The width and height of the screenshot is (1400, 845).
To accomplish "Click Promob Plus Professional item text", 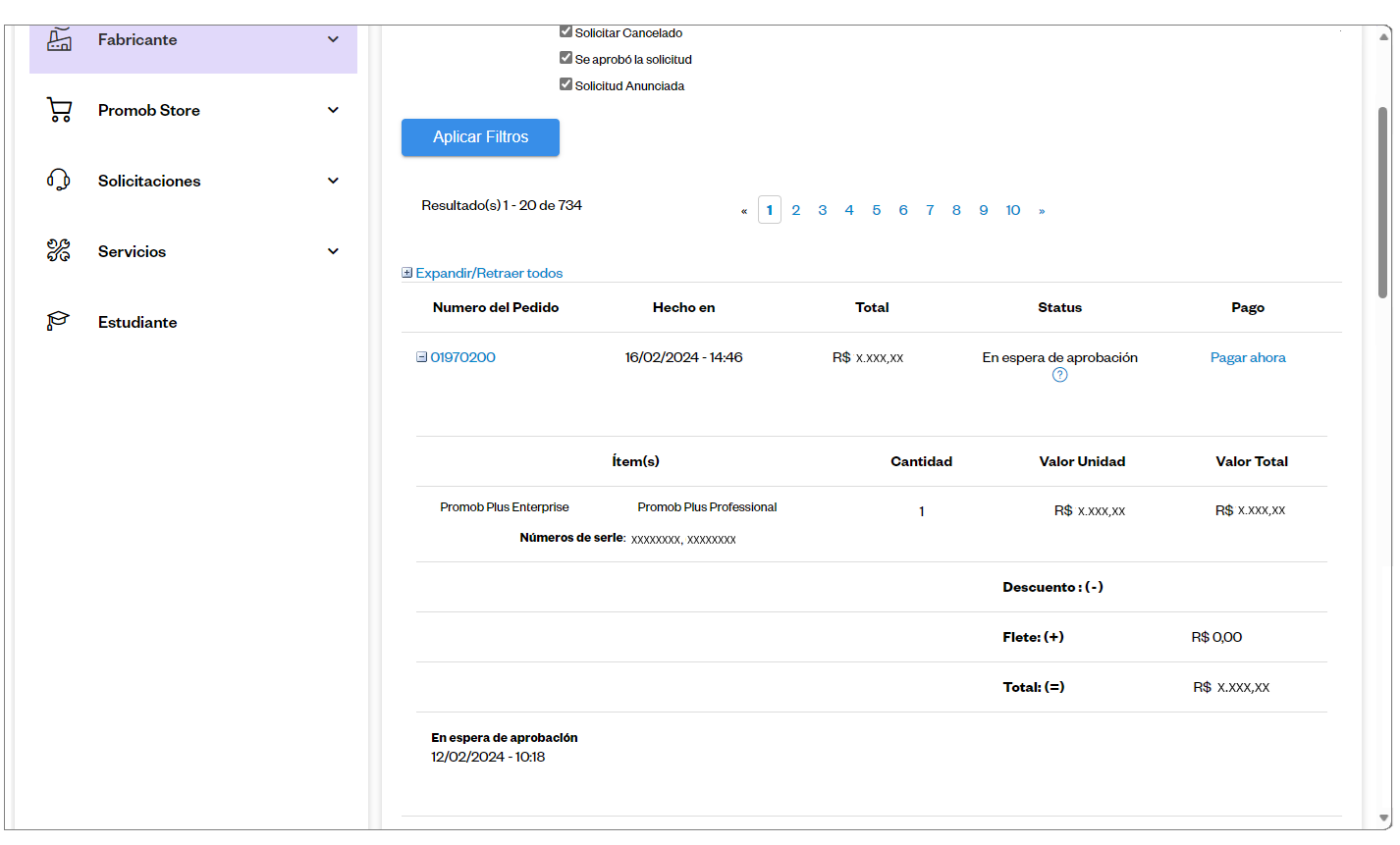I will (x=707, y=507).
